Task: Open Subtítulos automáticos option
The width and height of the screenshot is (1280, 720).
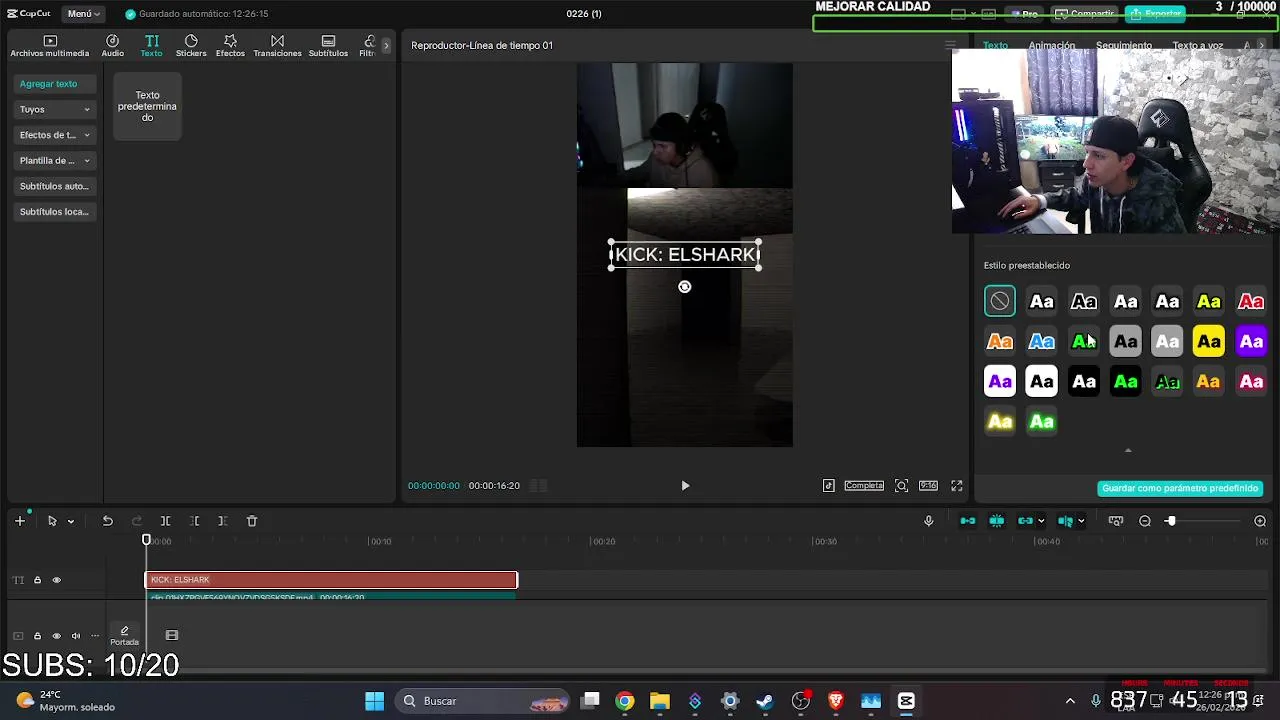Action: click(55, 186)
